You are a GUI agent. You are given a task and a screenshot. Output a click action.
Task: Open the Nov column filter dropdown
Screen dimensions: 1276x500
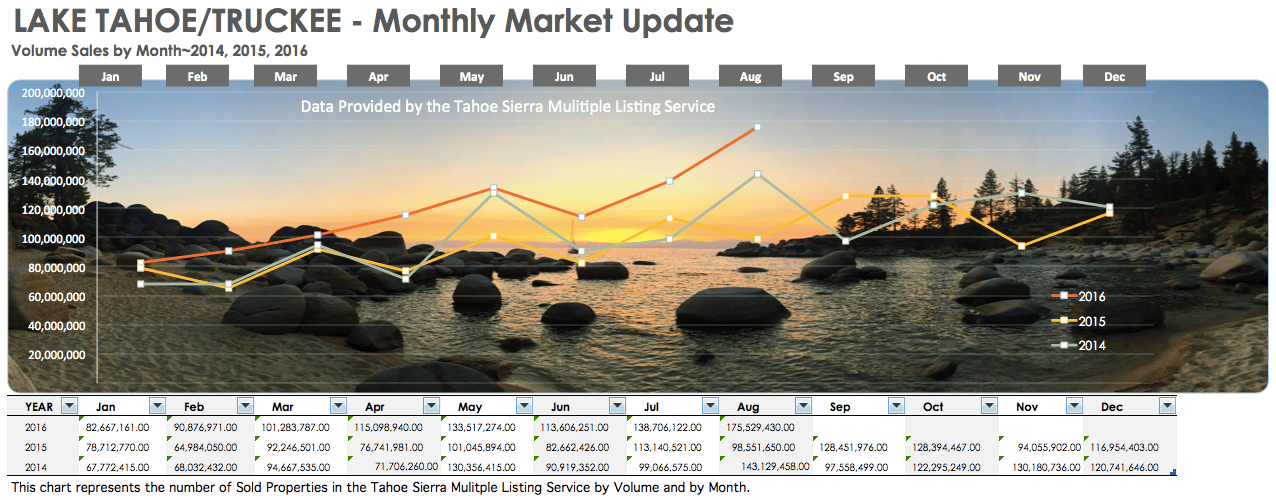(x=1073, y=406)
